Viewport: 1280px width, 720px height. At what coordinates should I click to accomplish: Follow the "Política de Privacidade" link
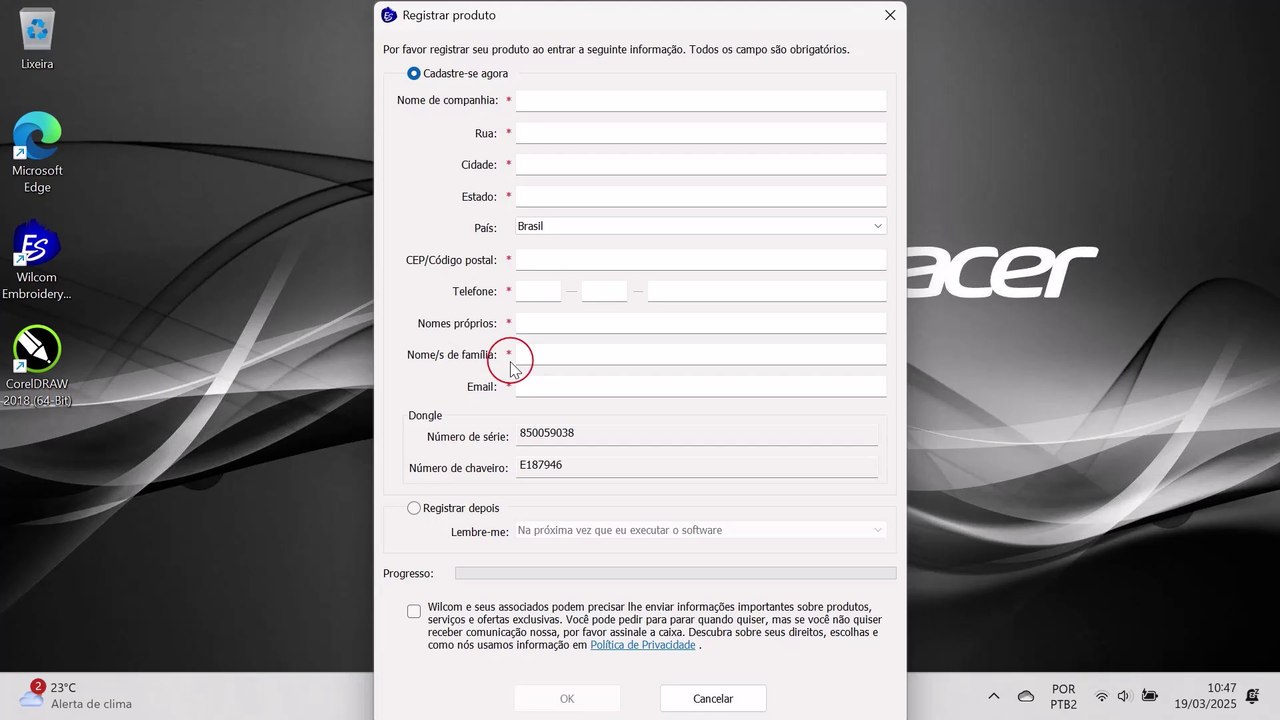pos(643,645)
